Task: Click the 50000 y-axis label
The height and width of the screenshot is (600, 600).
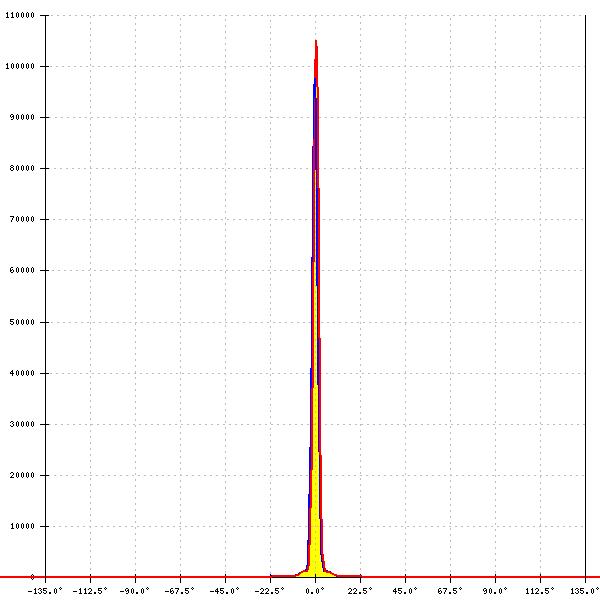Action: (x=22, y=322)
